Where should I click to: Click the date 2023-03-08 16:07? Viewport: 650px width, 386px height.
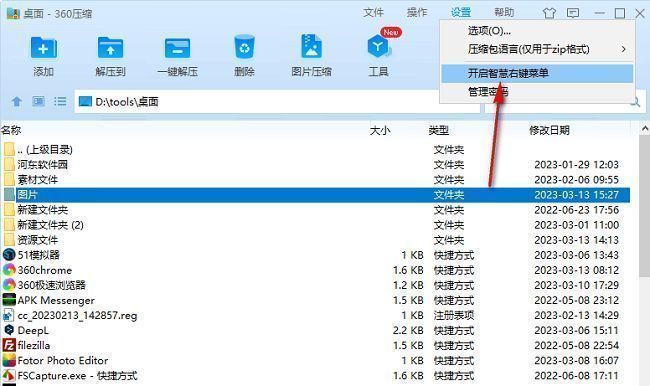point(577,360)
